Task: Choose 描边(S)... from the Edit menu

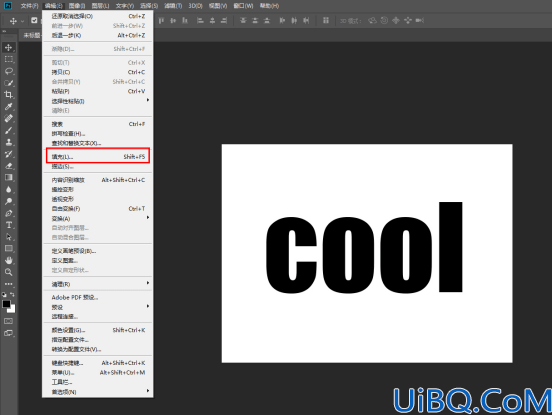Action: (97, 166)
